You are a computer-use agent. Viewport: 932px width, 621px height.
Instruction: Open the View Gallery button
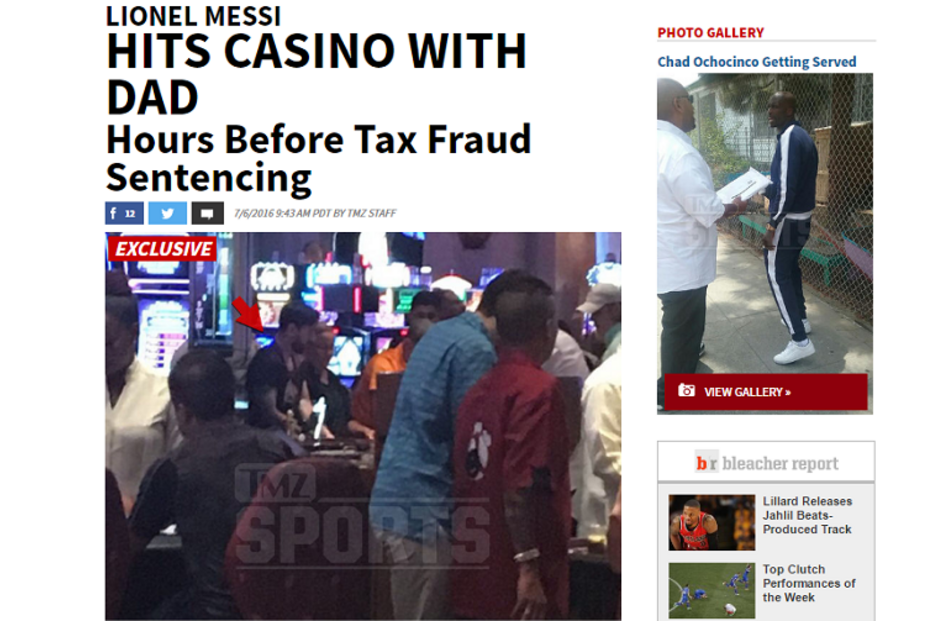(x=766, y=392)
